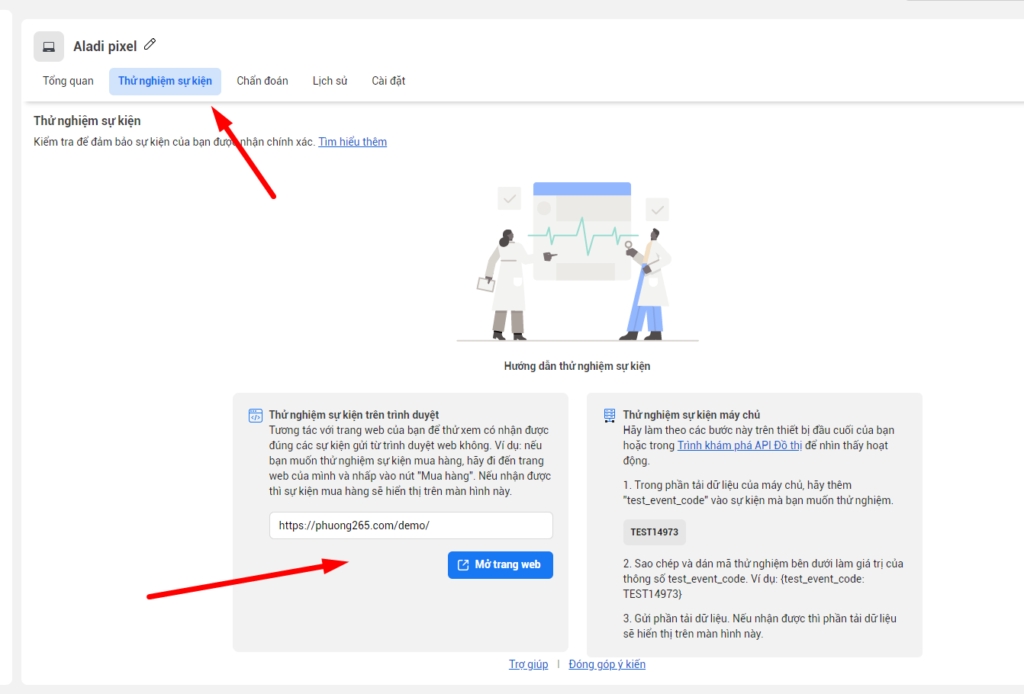This screenshot has height=694, width=1024.
Task: Select the Thử nghiệm sự kiện tab
Action: (x=165, y=81)
